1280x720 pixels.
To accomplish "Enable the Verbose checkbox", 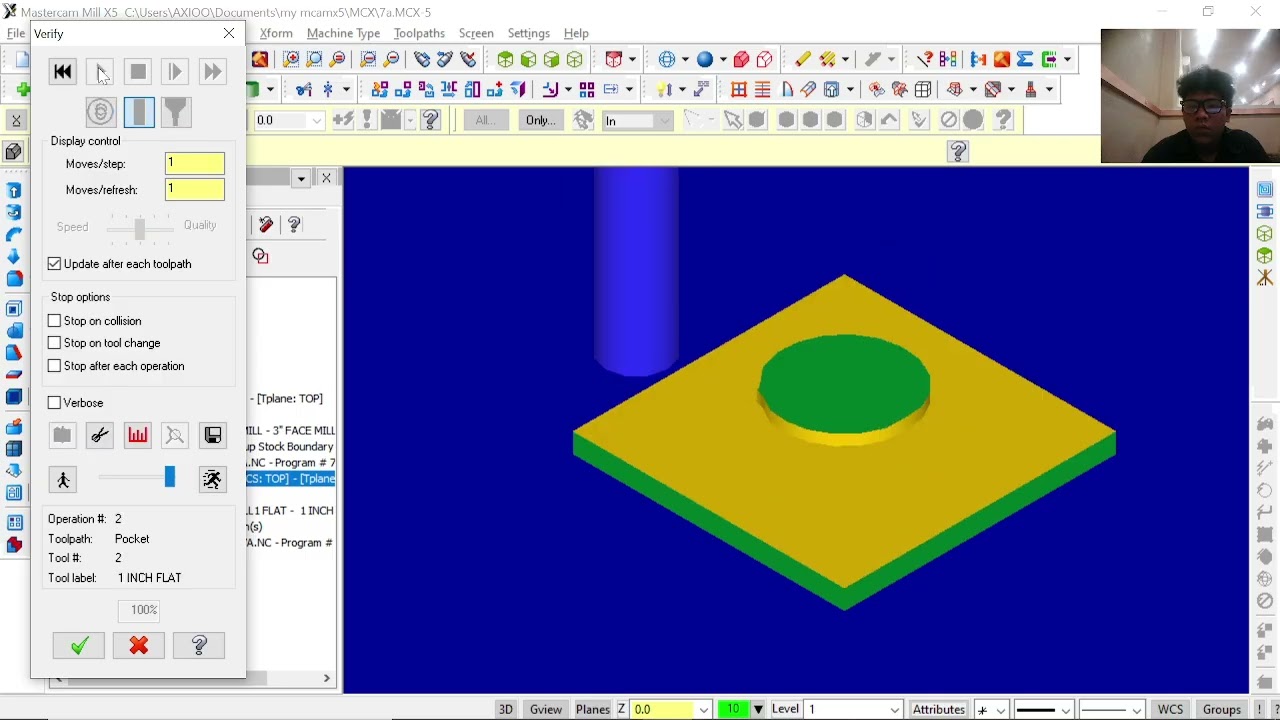I will tap(75, 403).
